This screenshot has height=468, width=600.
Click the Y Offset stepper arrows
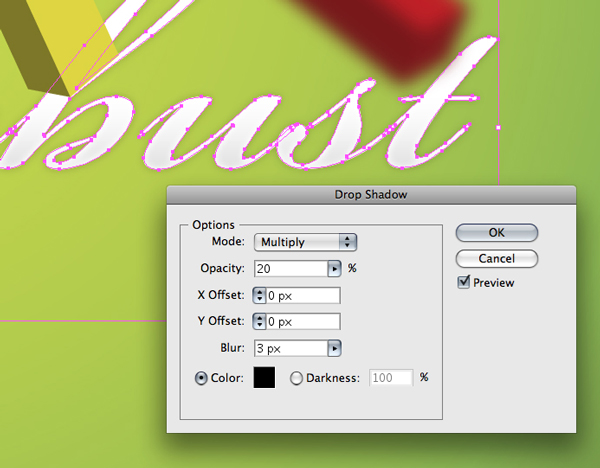pyautogui.click(x=259, y=321)
